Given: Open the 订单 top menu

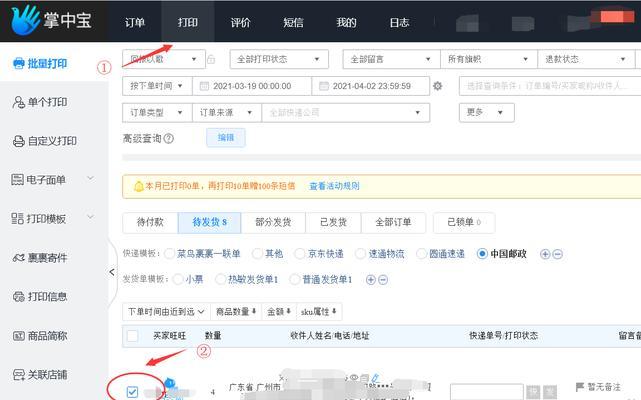Looking at the screenshot, I should tap(135, 22).
